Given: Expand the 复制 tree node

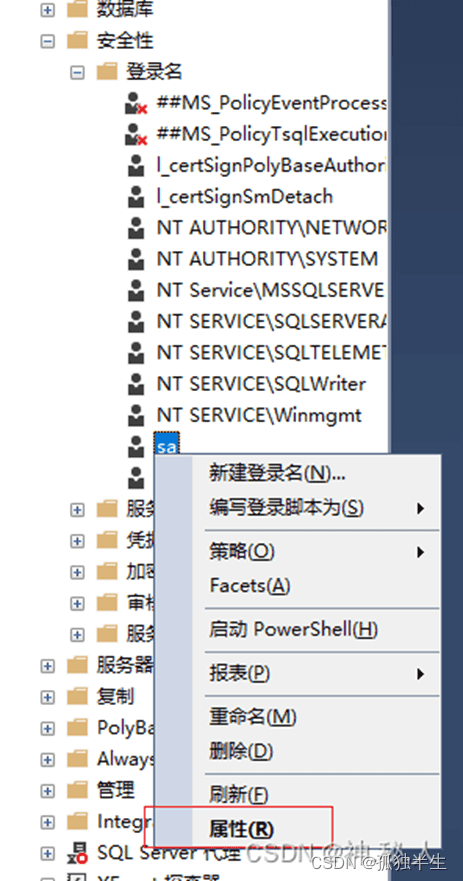Looking at the screenshot, I should 48,697.
